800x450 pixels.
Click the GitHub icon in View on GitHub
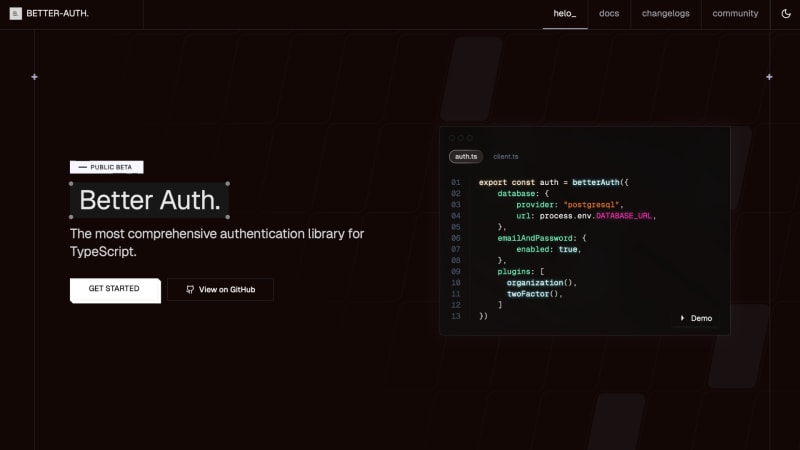point(190,290)
